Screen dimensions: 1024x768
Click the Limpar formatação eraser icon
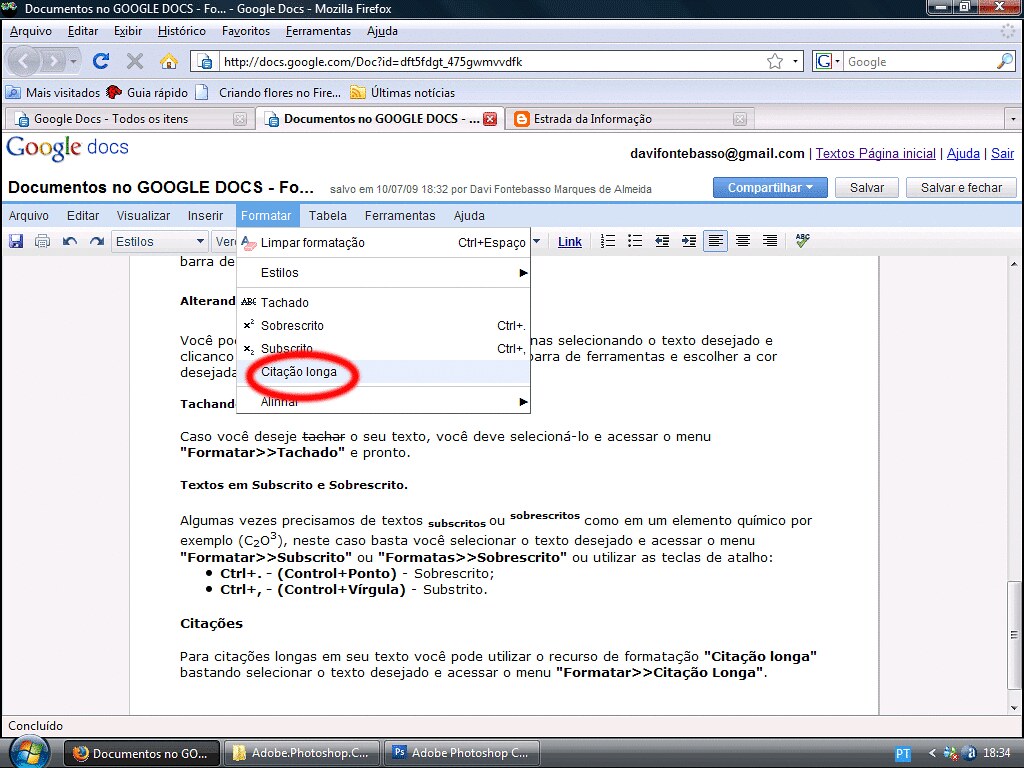[249, 243]
